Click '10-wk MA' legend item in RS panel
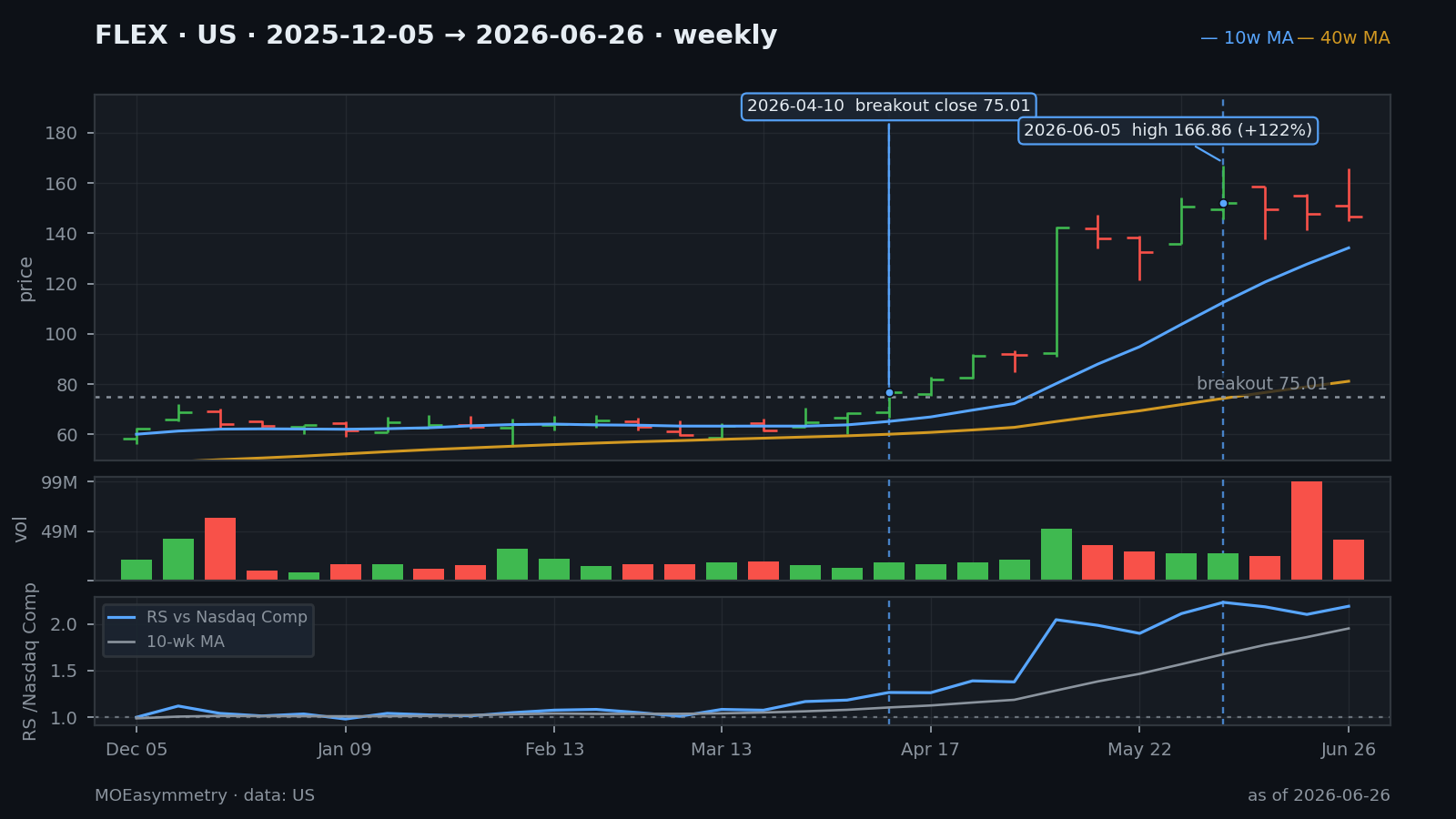Viewport: 1456px width, 819px height. click(x=167, y=642)
